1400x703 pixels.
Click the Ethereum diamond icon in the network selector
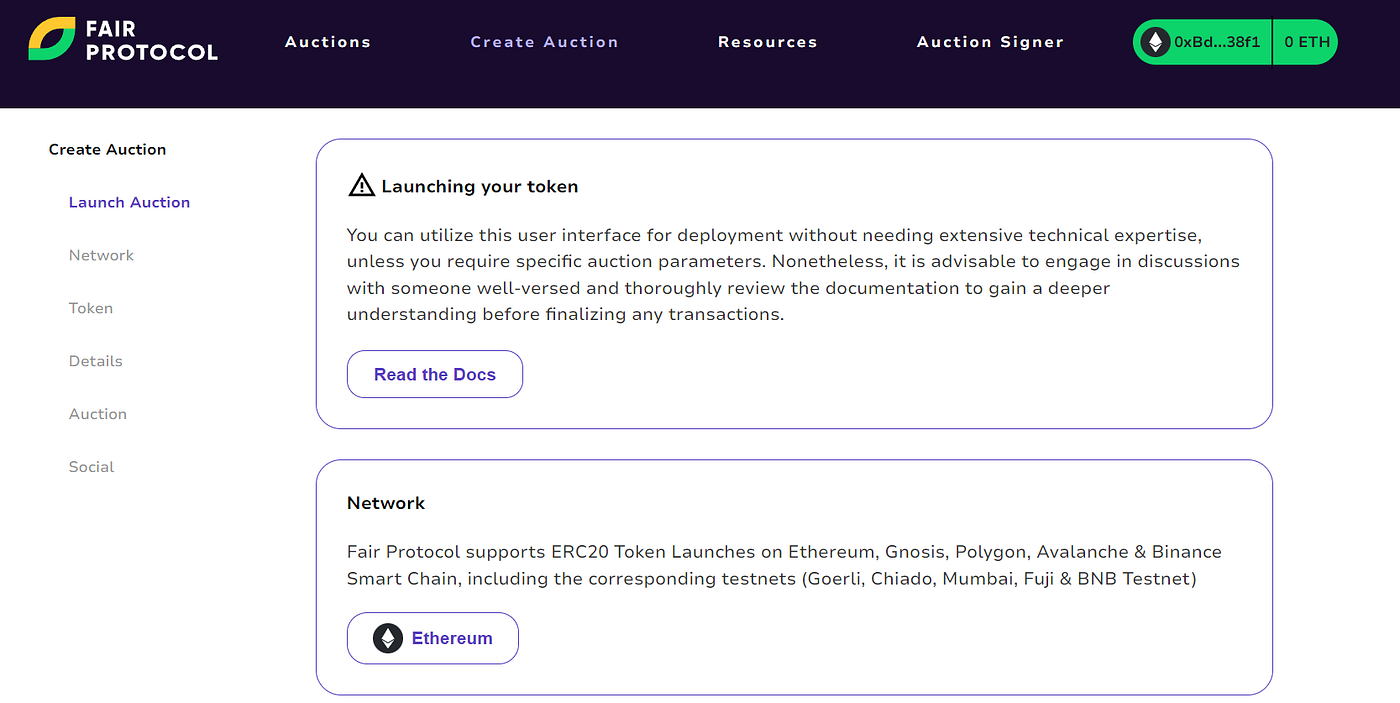388,638
